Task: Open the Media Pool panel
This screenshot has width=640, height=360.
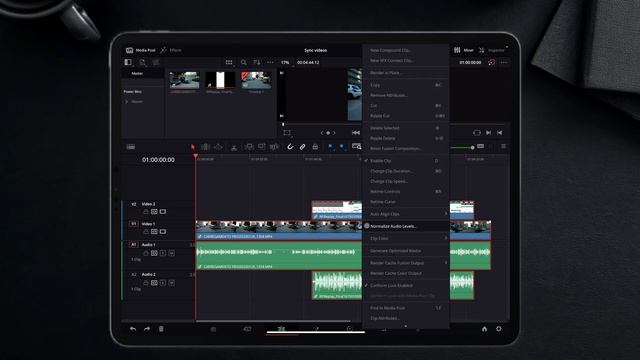Action: coord(141,50)
